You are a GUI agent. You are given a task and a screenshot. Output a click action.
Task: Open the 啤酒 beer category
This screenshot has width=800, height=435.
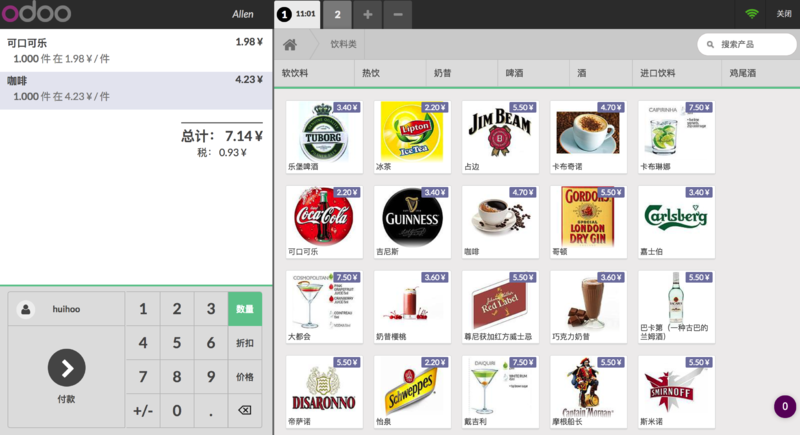tap(534, 73)
